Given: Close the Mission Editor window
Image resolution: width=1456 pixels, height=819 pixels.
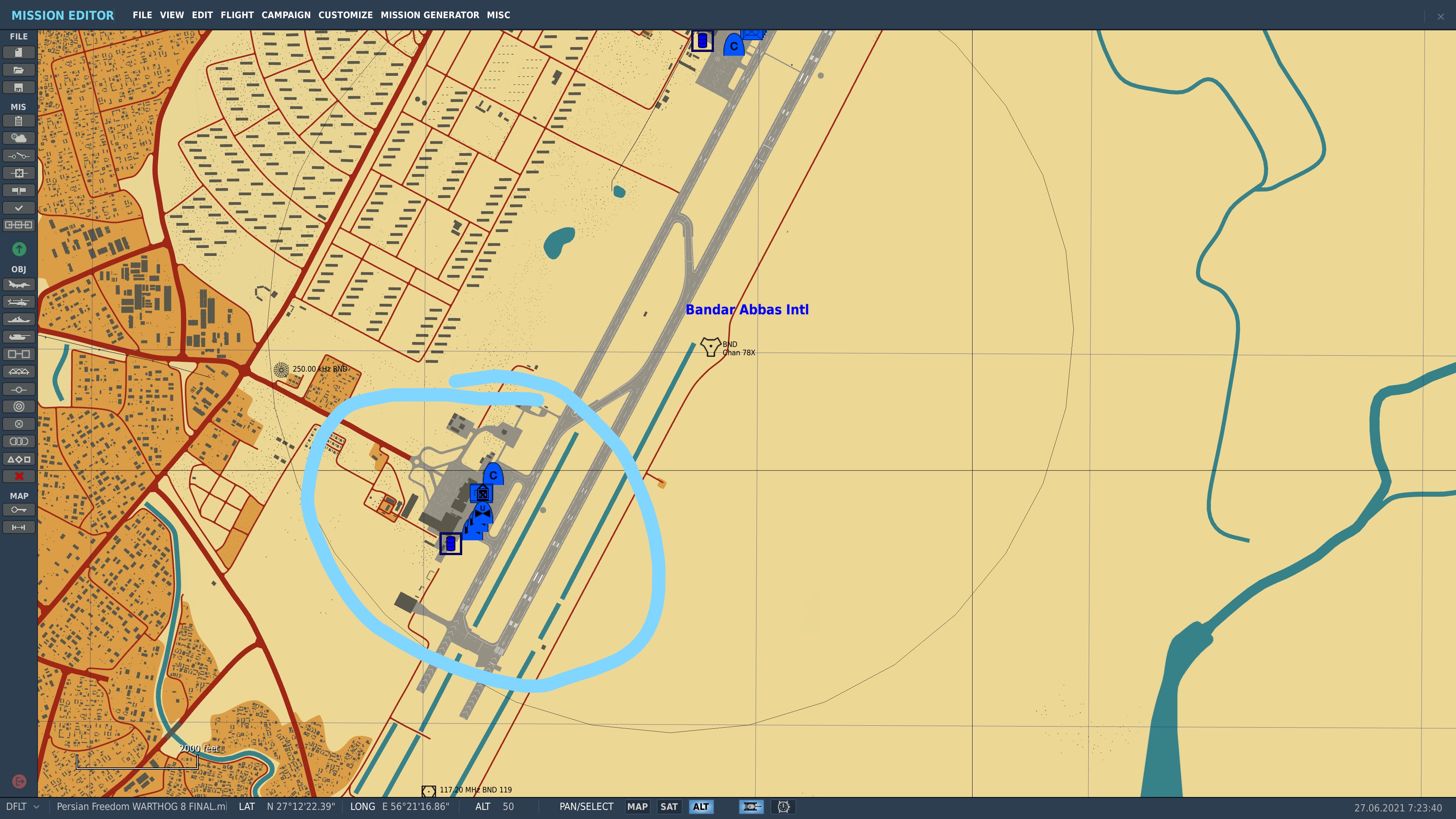Looking at the screenshot, I should point(1440,16).
